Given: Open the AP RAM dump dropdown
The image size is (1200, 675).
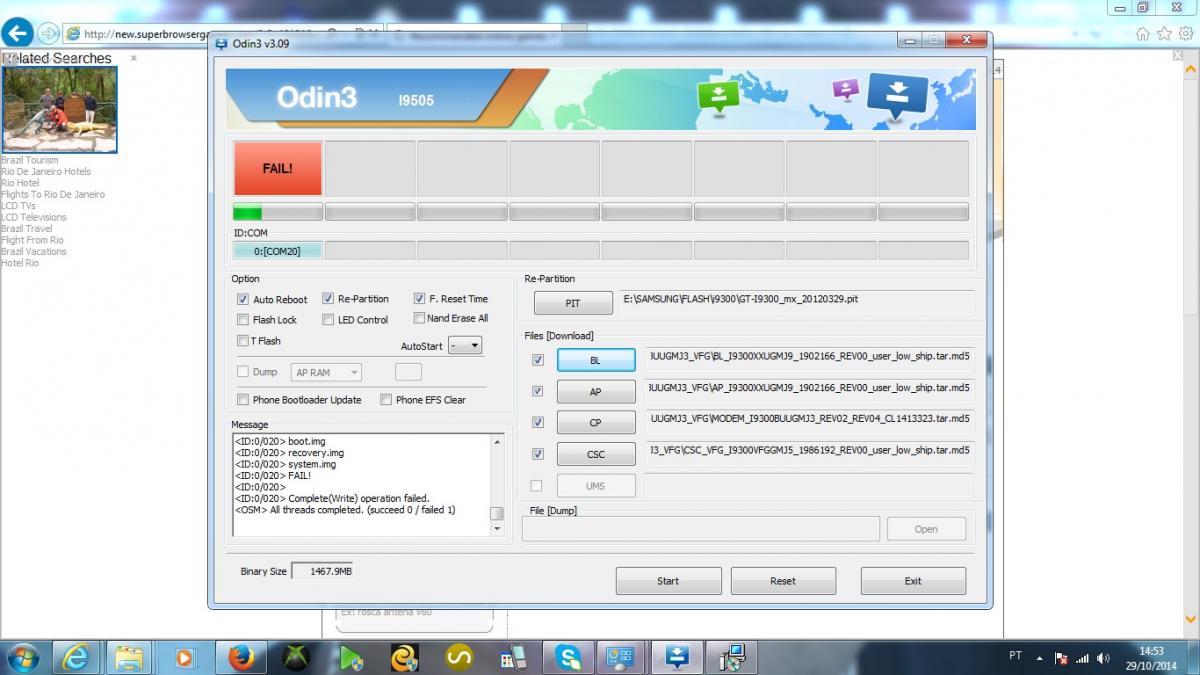Looking at the screenshot, I should click(327, 372).
